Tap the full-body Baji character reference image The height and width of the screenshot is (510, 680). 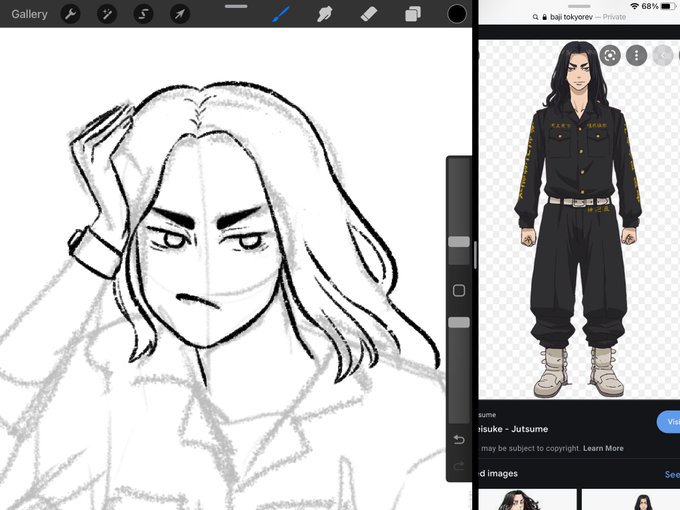click(578, 219)
